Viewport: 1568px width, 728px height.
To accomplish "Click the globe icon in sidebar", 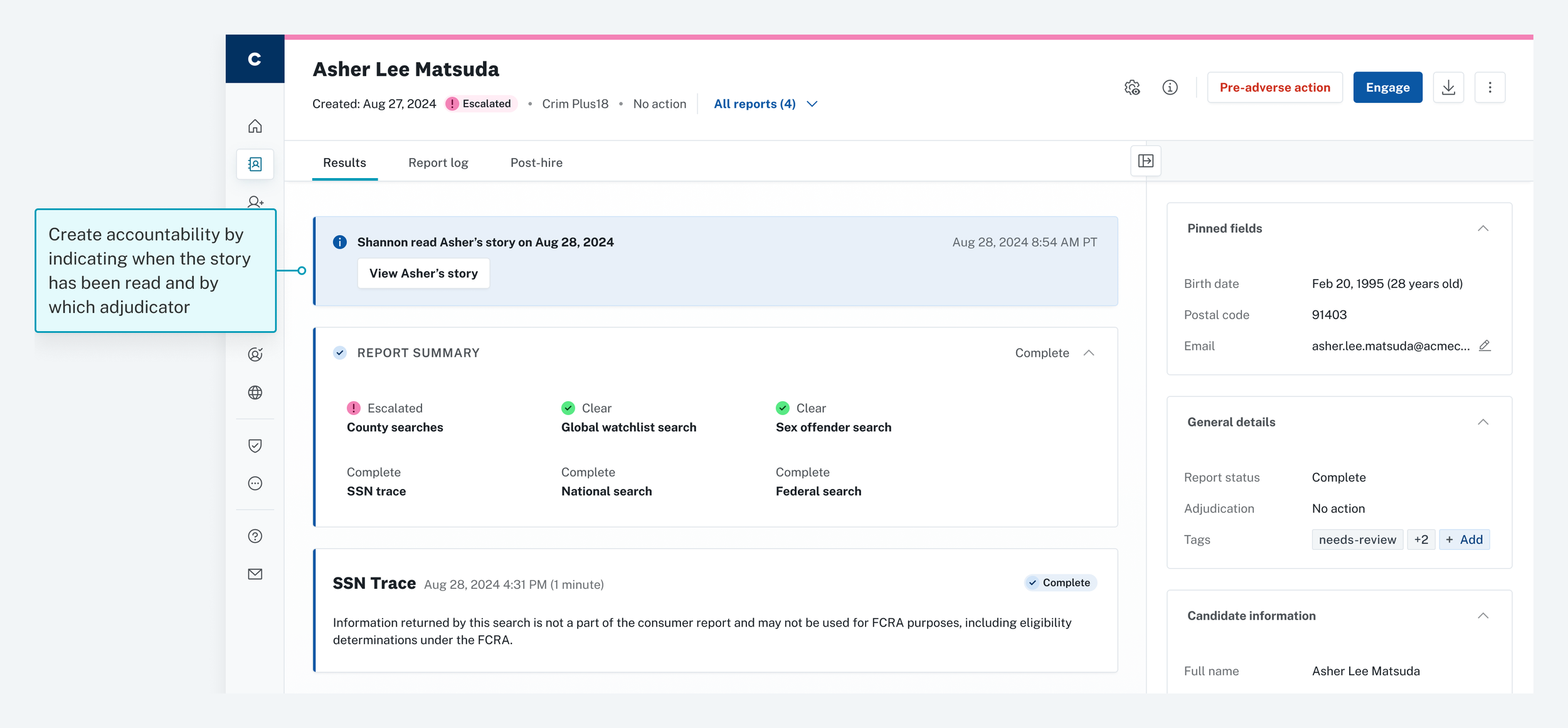I will pos(255,393).
